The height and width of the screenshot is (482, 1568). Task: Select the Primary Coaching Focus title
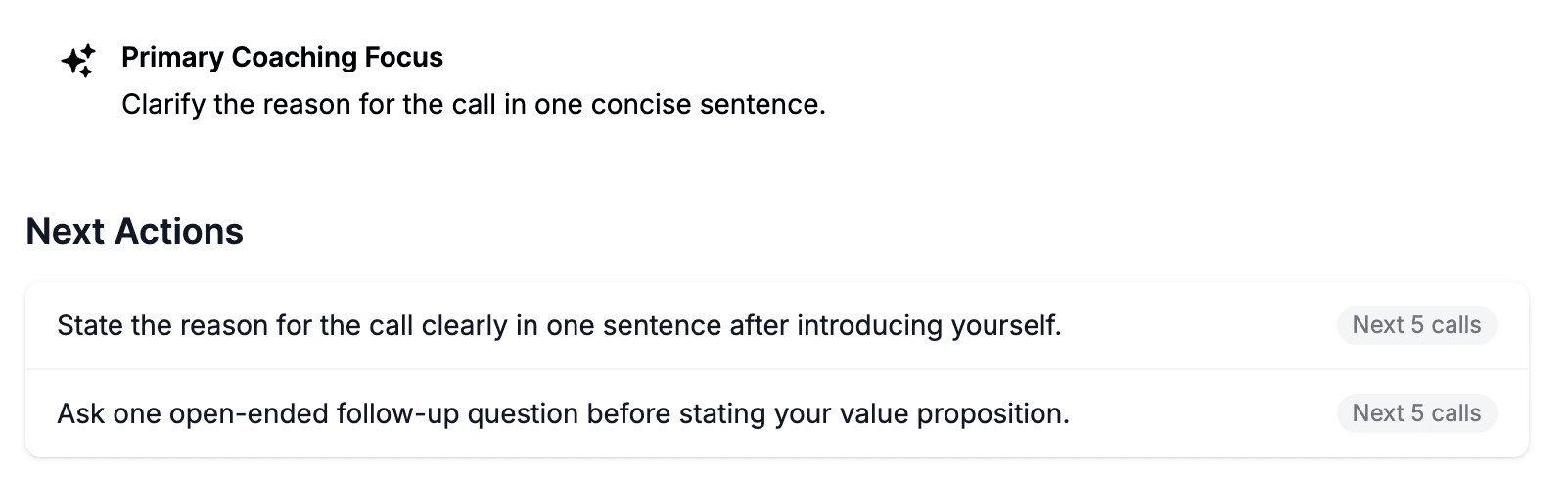(282, 57)
